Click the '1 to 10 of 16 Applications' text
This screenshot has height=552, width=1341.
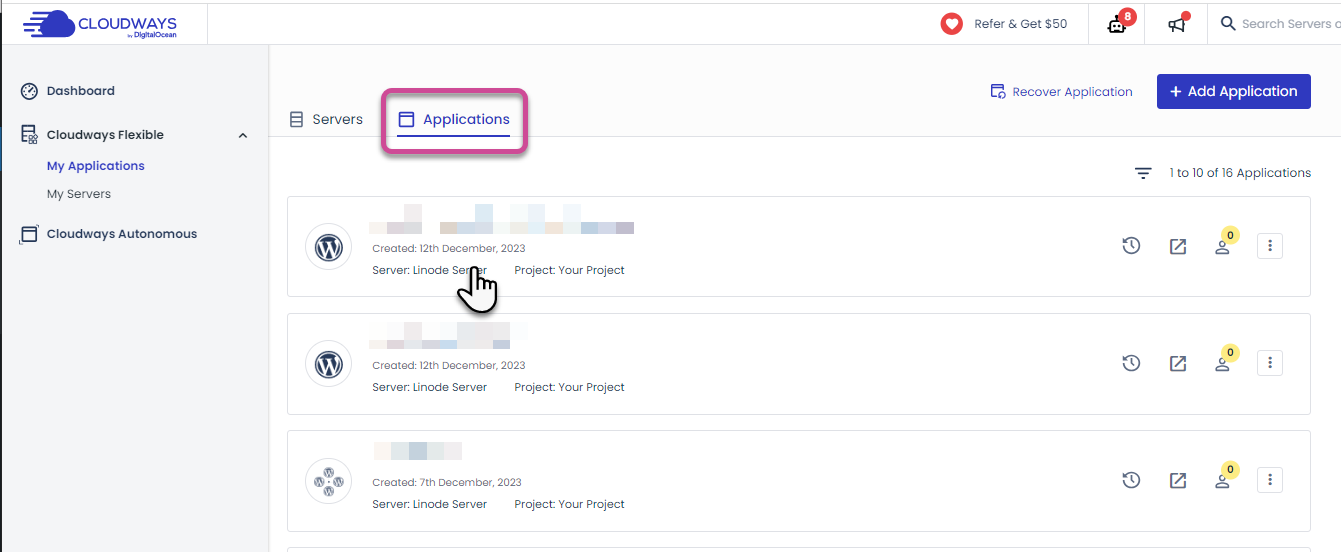[1240, 173]
